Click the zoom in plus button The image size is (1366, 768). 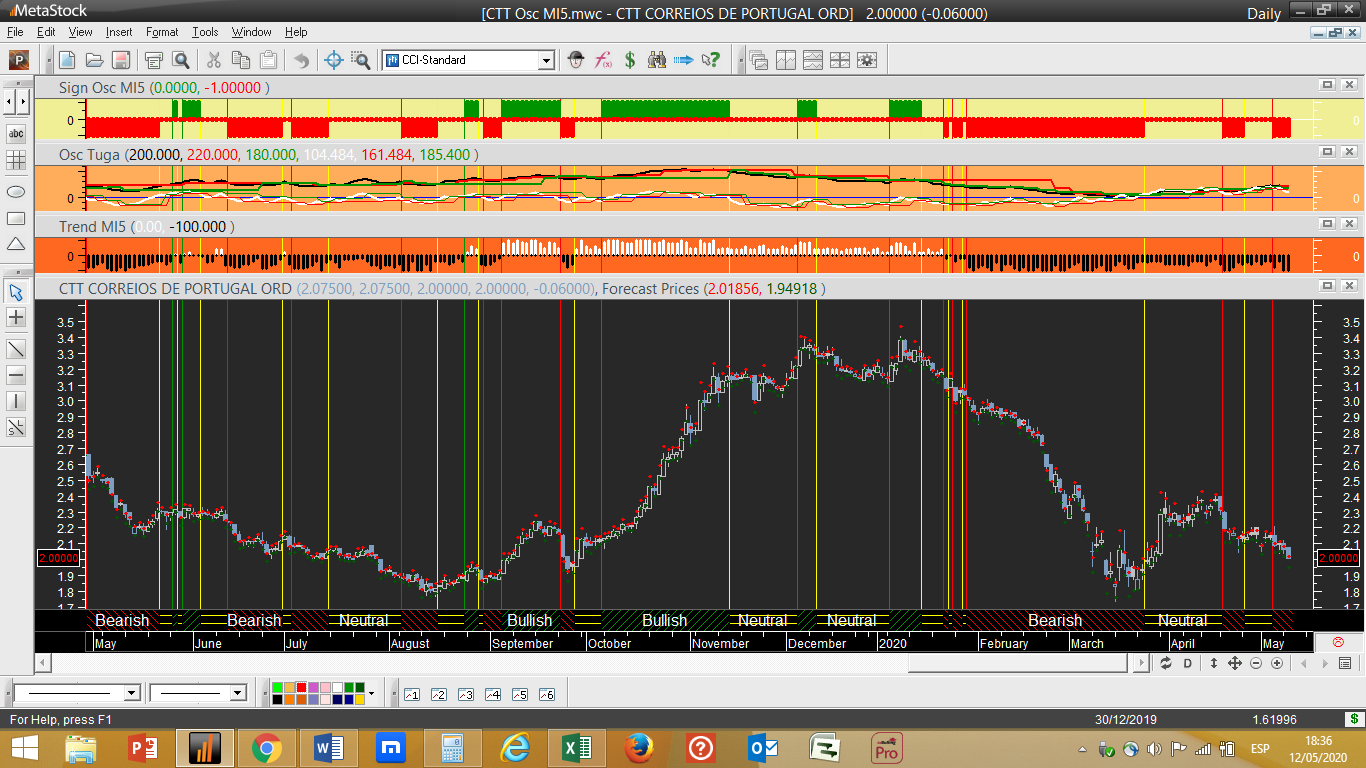[x=1277, y=663]
